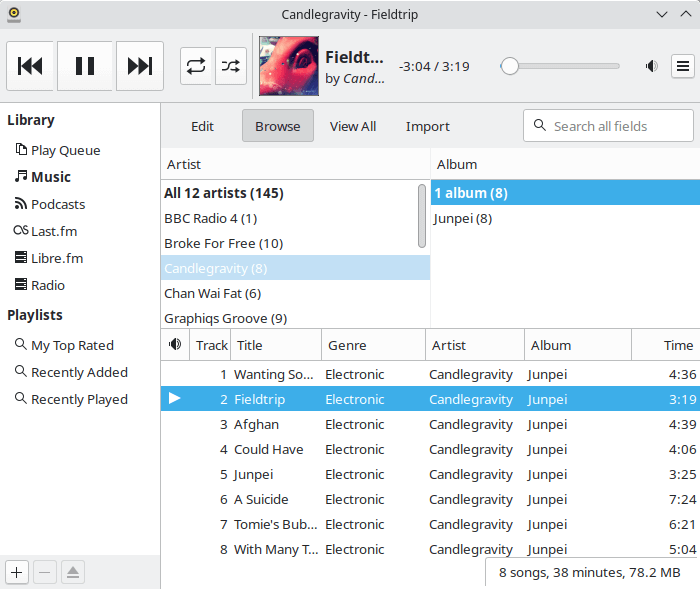Screen dimensions: 700x589
Task: Click the add playlist plus button
Action: coord(17,572)
